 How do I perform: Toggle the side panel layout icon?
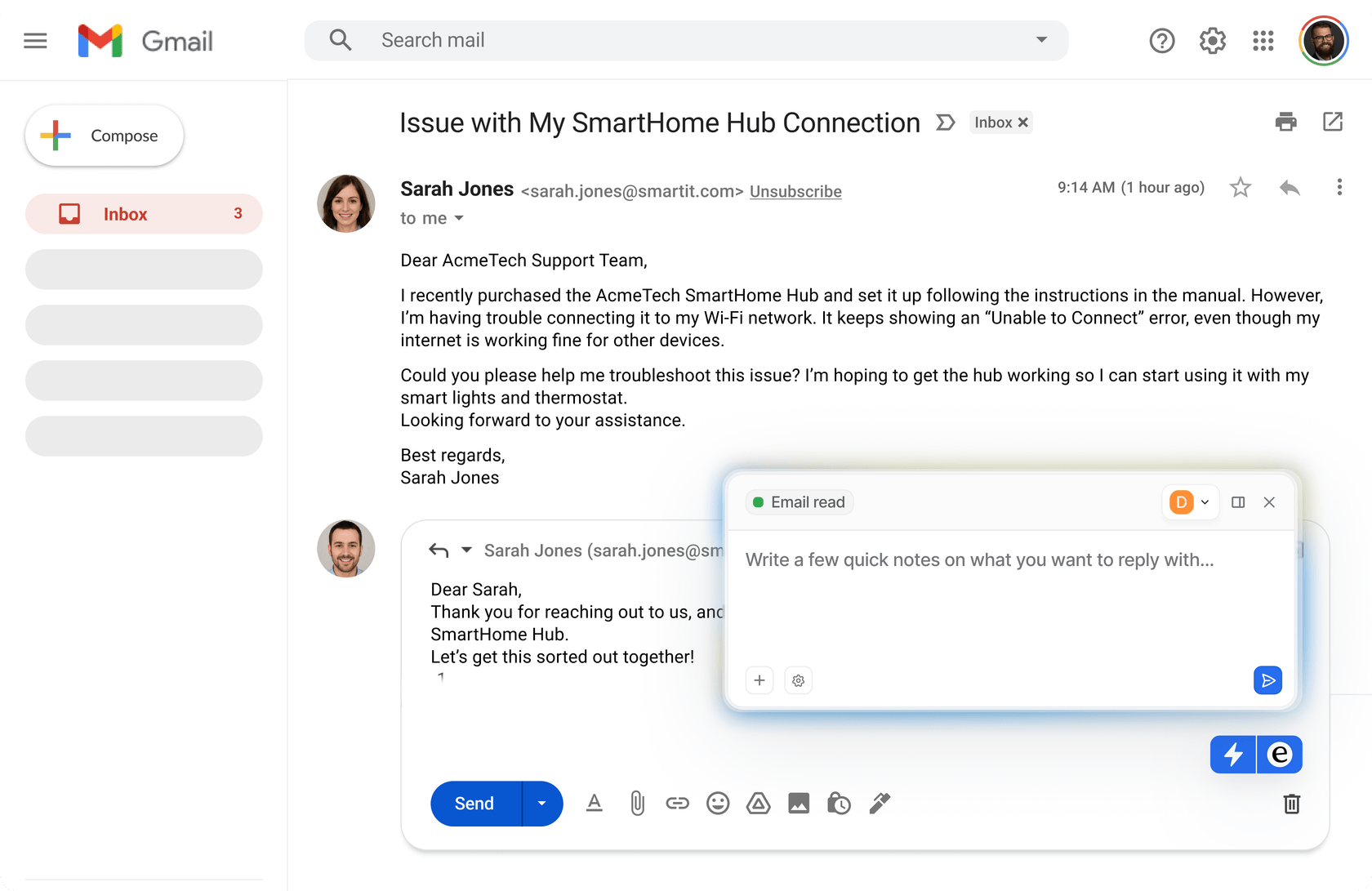pos(1238,502)
